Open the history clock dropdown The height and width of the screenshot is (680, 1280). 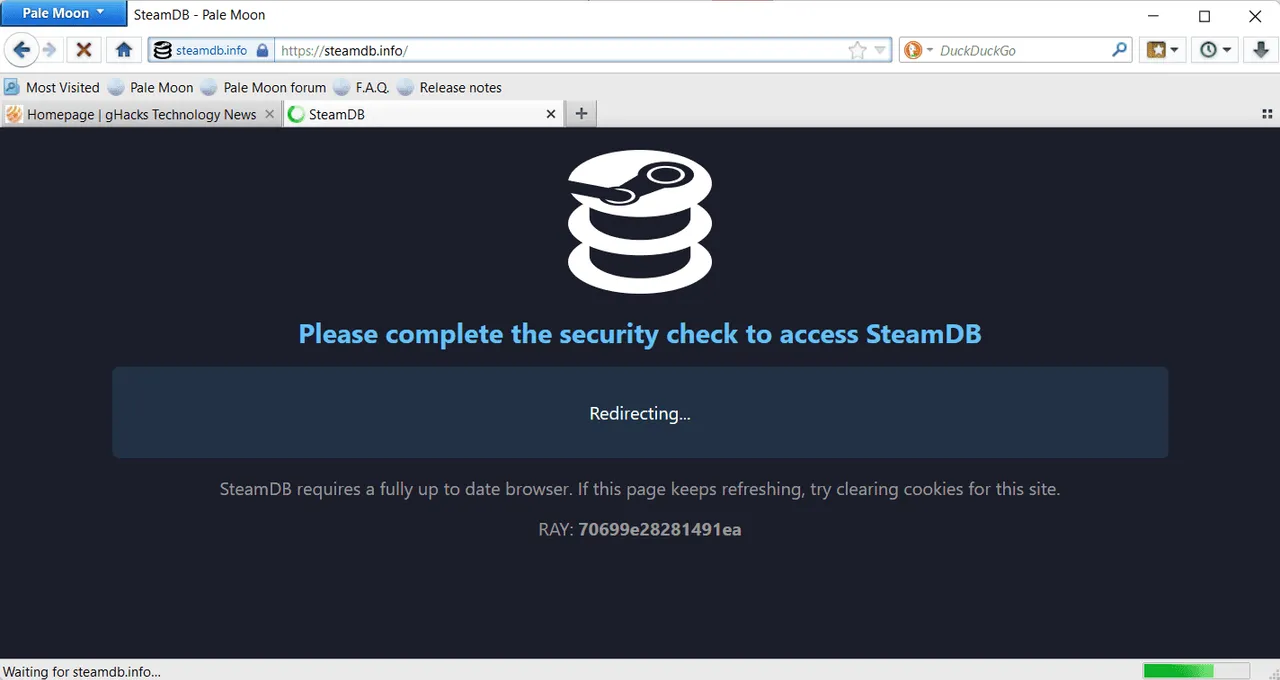pos(1215,50)
